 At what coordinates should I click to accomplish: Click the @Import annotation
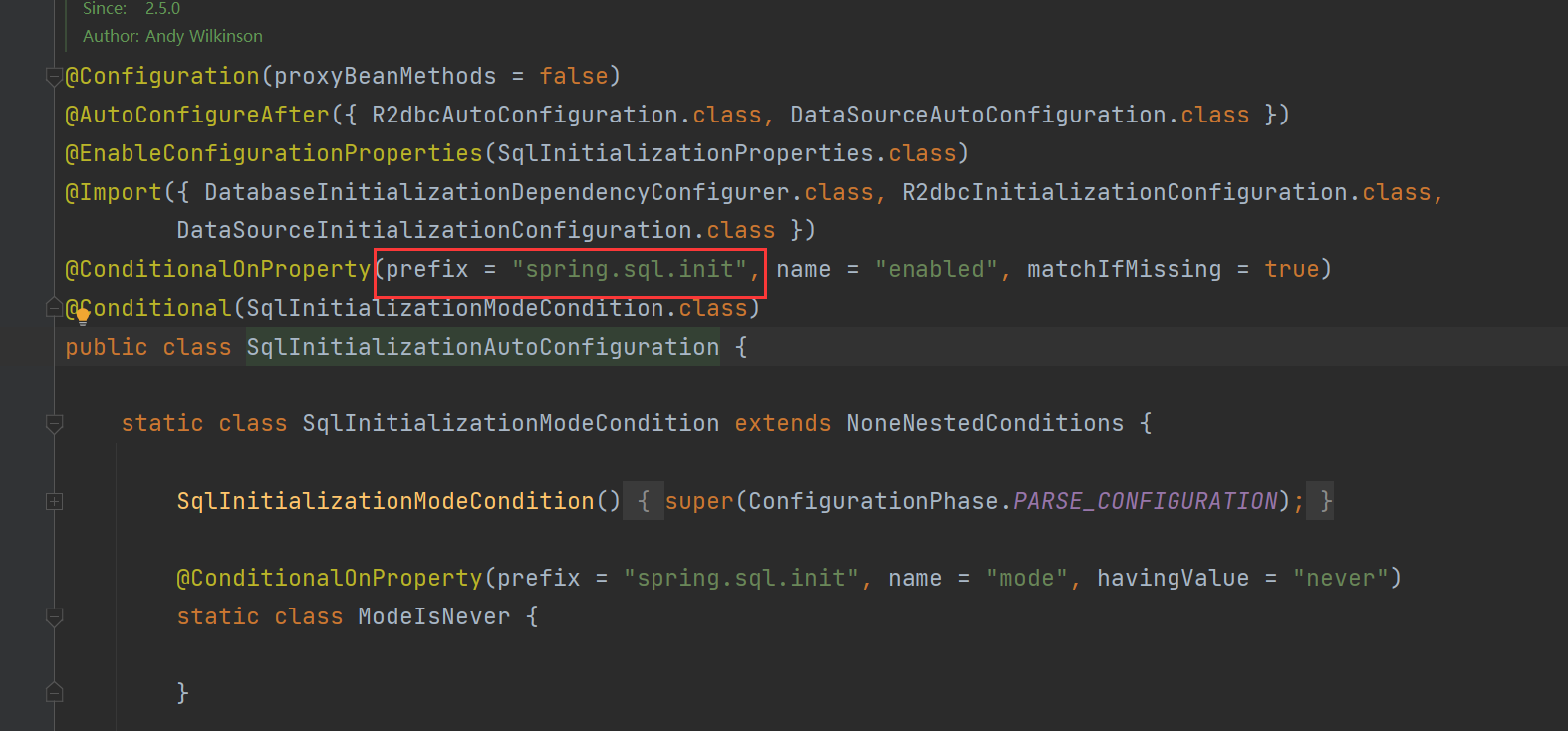tap(114, 192)
